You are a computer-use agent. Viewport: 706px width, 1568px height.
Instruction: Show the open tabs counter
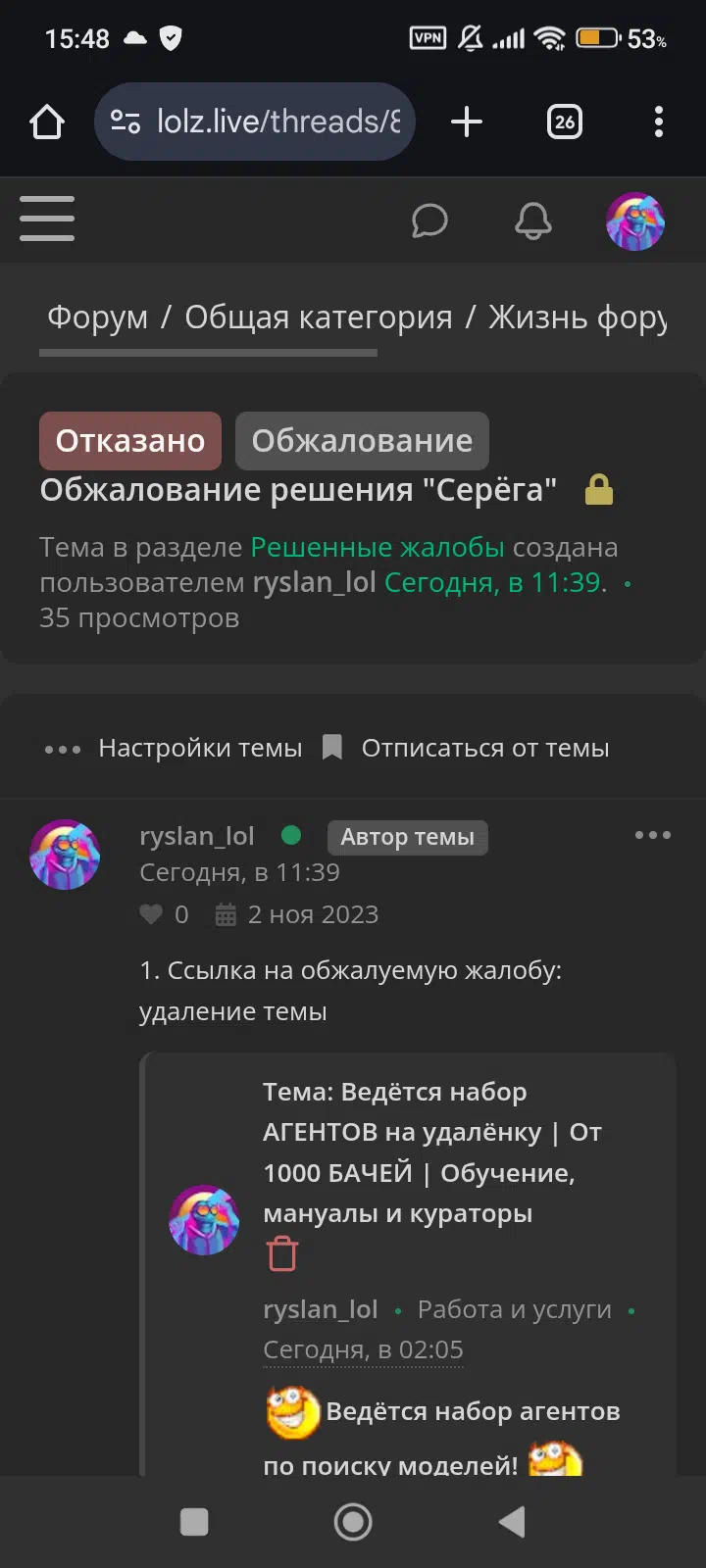click(x=565, y=122)
